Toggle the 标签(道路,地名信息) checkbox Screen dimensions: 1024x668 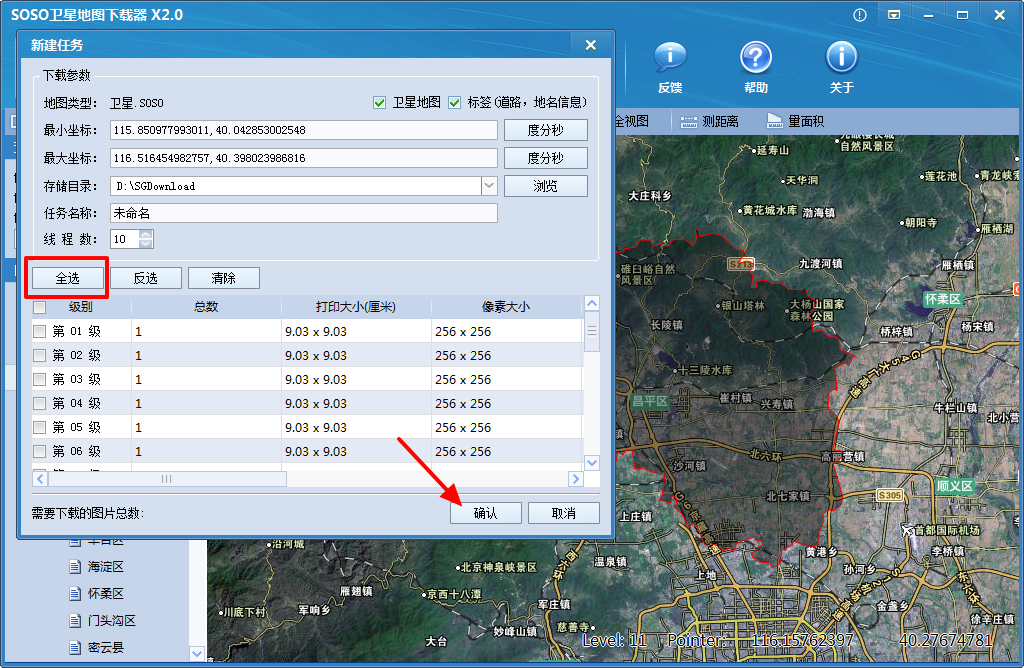pyautogui.click(x=454, y=102)
